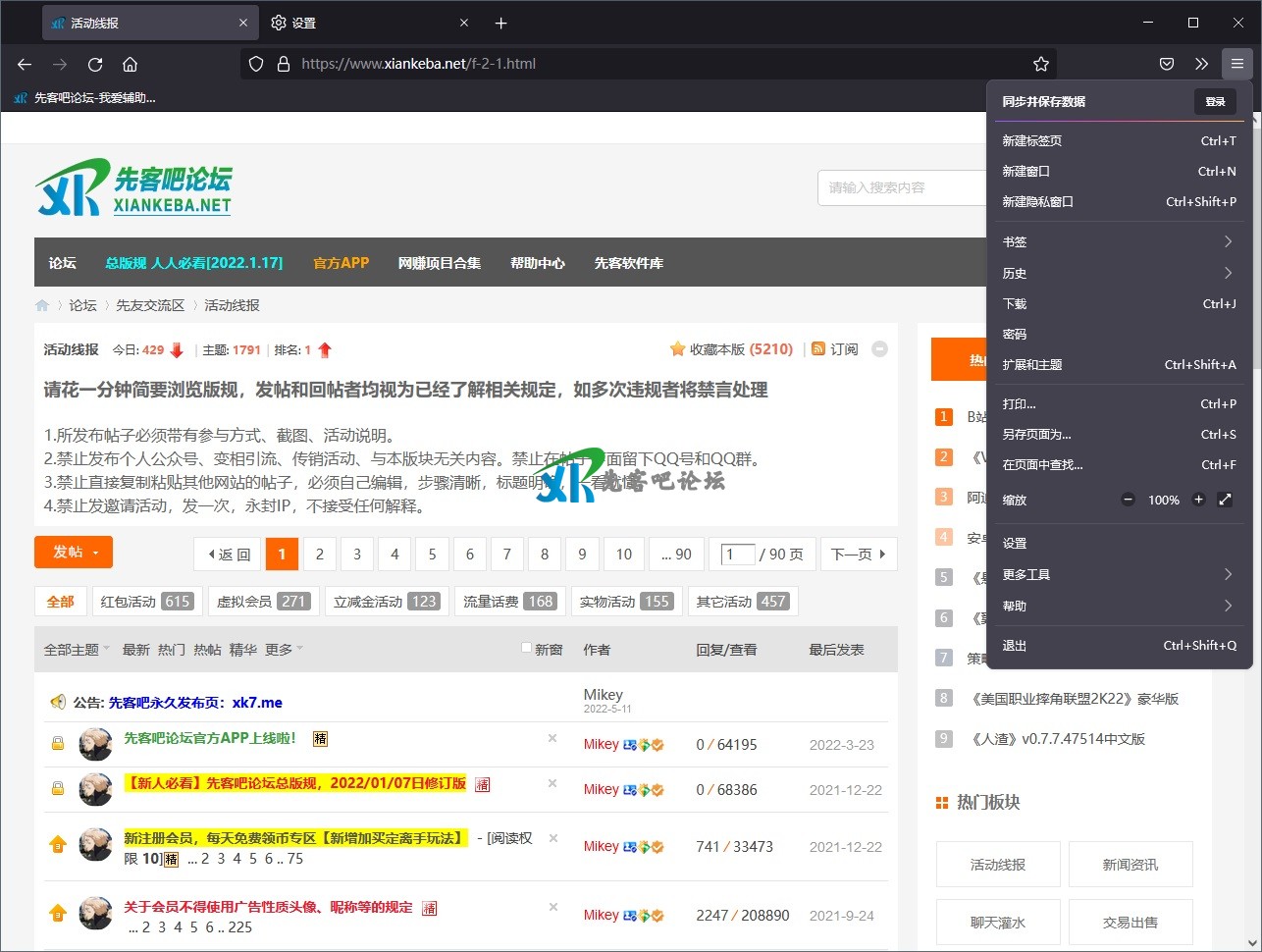Open the 发帖 dropdown button
This screenshot has width=1262, height=952.
[74, 553]
